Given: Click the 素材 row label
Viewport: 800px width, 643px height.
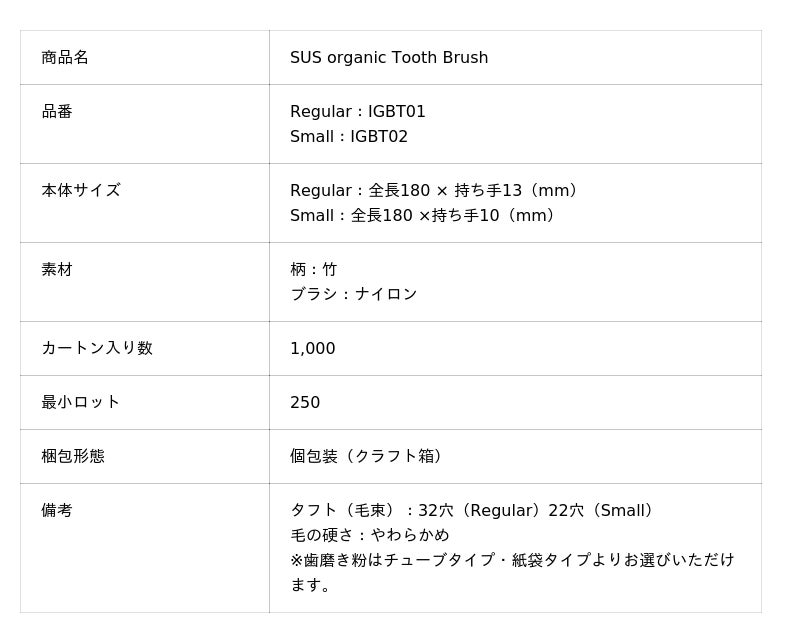Looking at the screenshot, I should pos(57,270).
